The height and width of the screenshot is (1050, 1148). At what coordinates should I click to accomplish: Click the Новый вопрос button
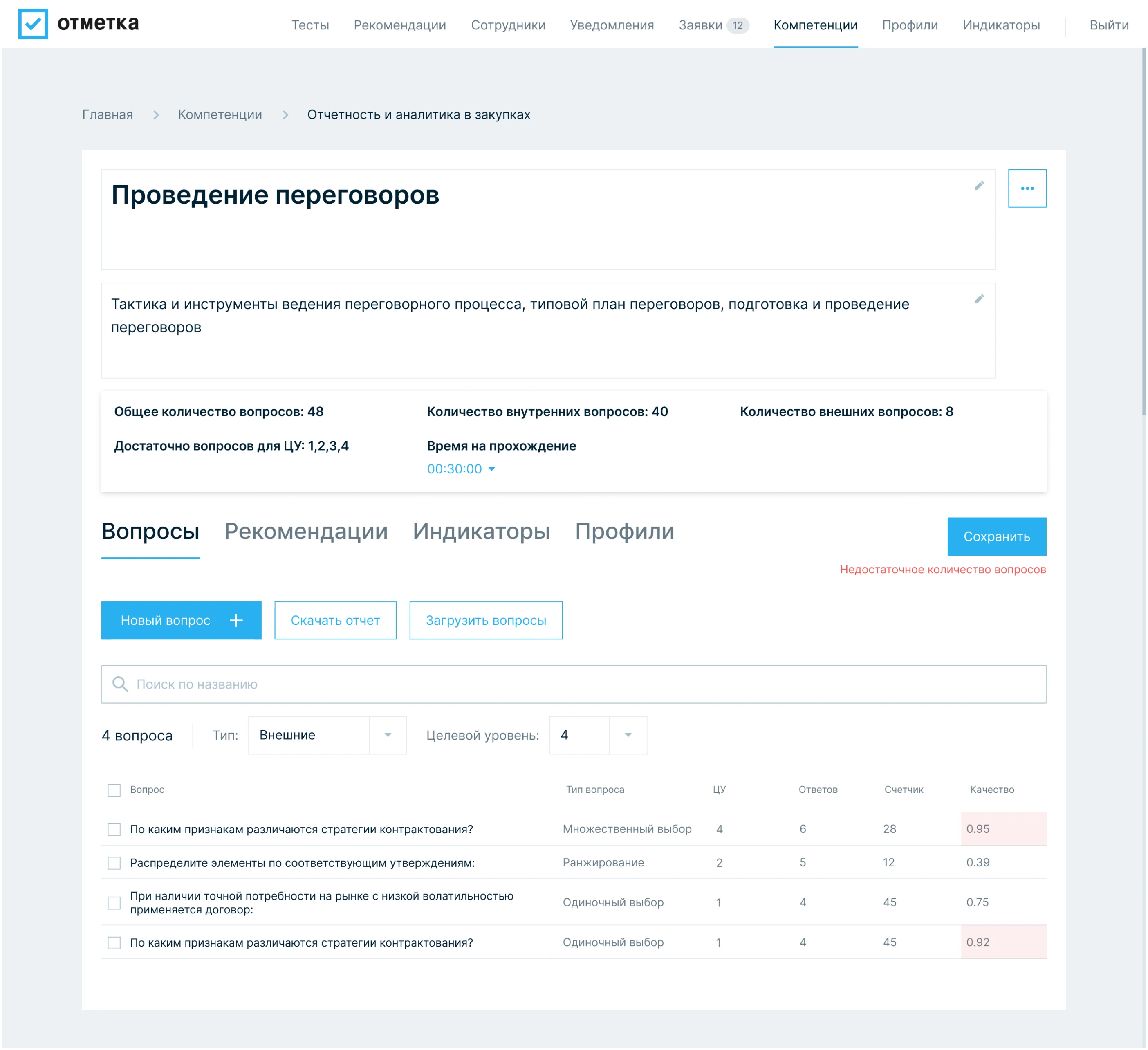(x=181, y=620)
